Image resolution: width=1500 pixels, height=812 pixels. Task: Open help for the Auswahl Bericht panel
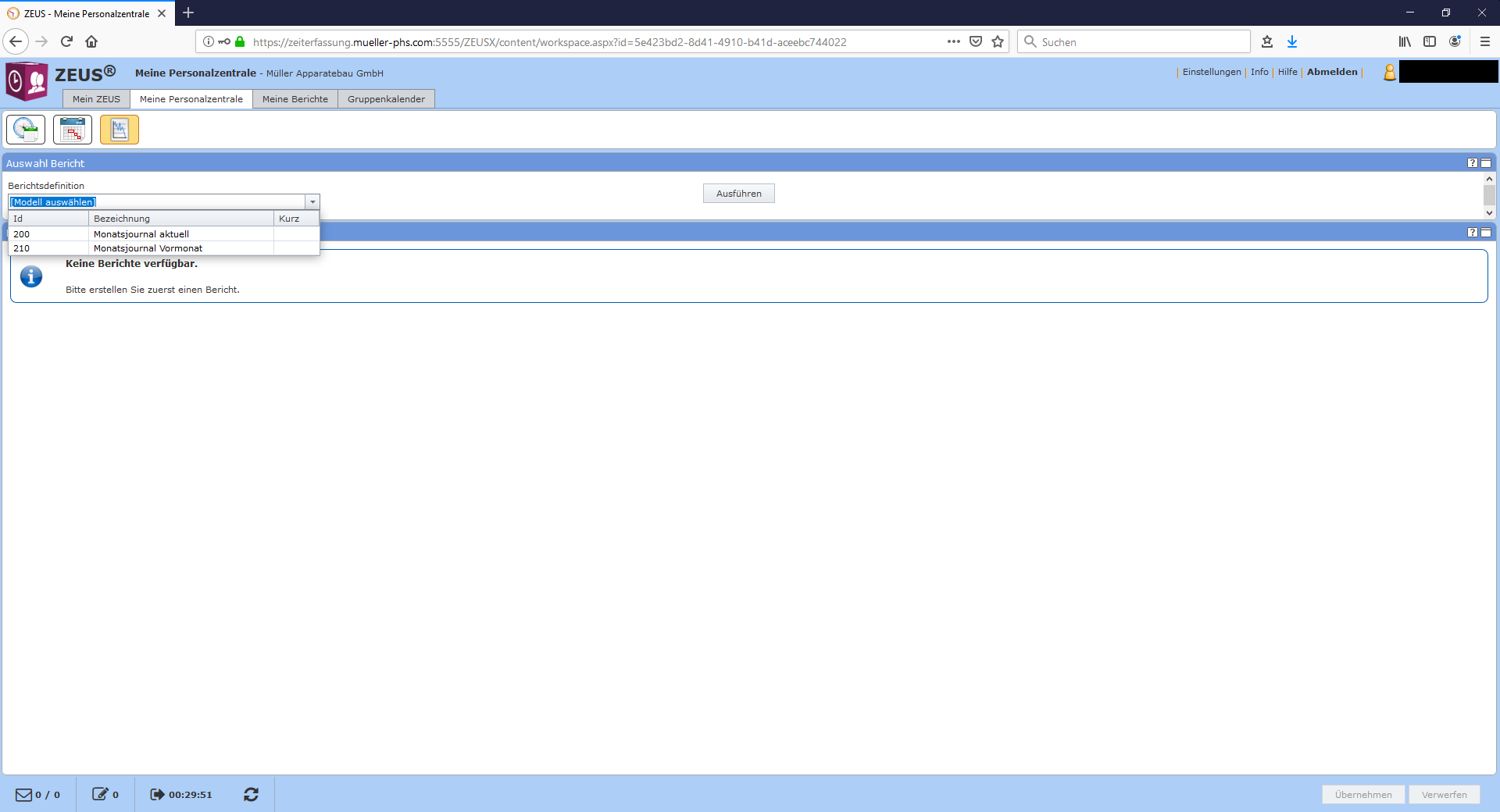(1472, 163)
